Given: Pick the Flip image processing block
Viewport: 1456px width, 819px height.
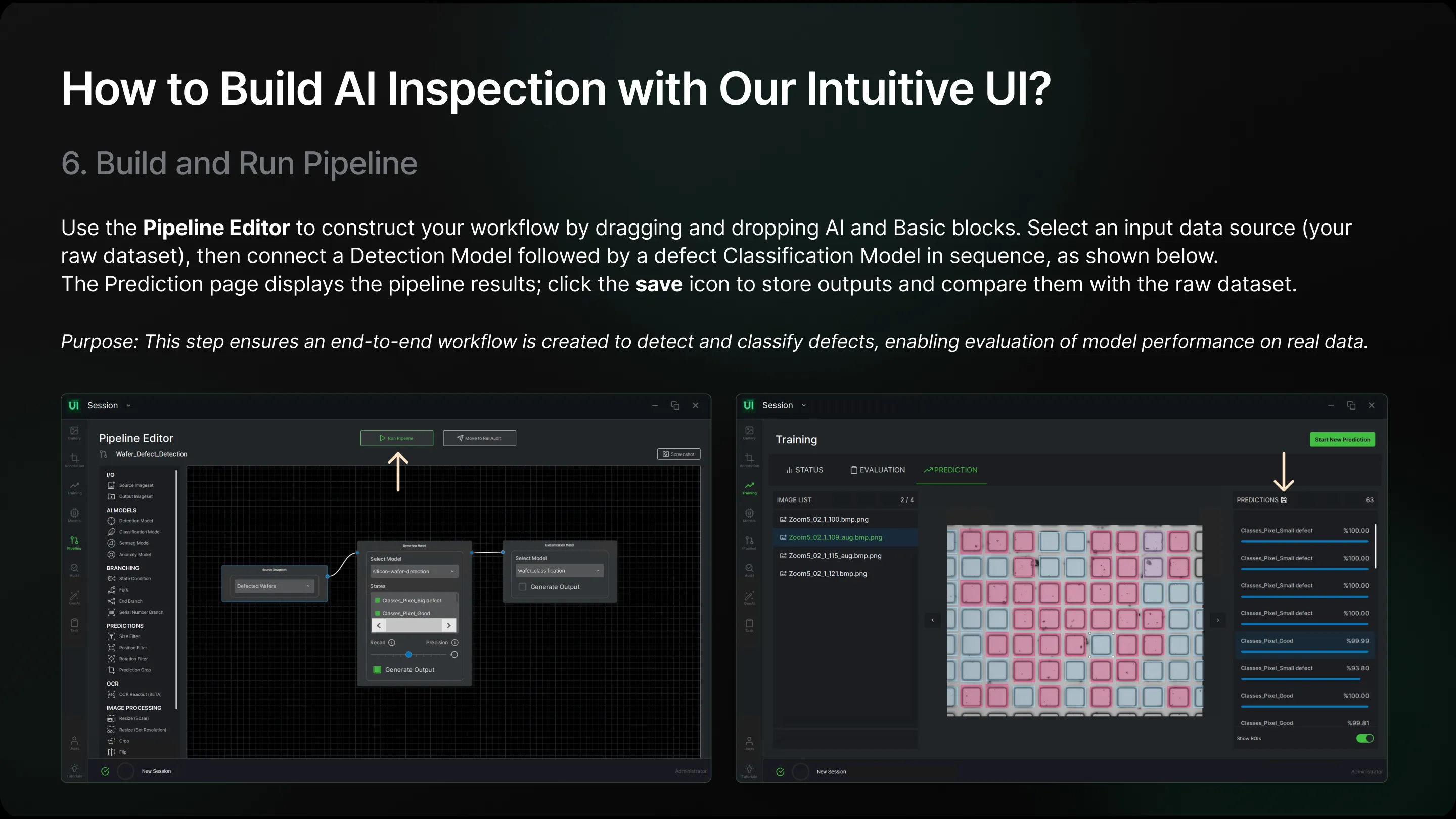Looking at the screenshot, I should point(117,752).
